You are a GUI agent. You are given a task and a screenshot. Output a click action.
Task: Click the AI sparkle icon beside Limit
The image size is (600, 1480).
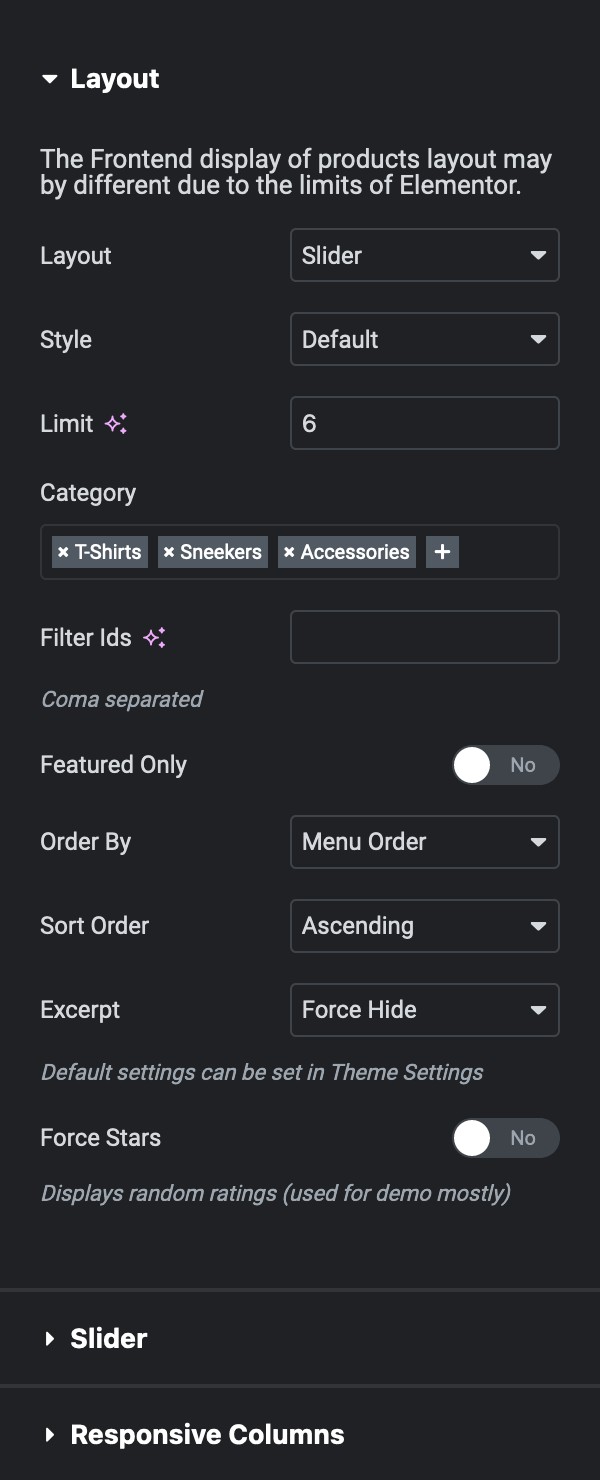[116, 424]
